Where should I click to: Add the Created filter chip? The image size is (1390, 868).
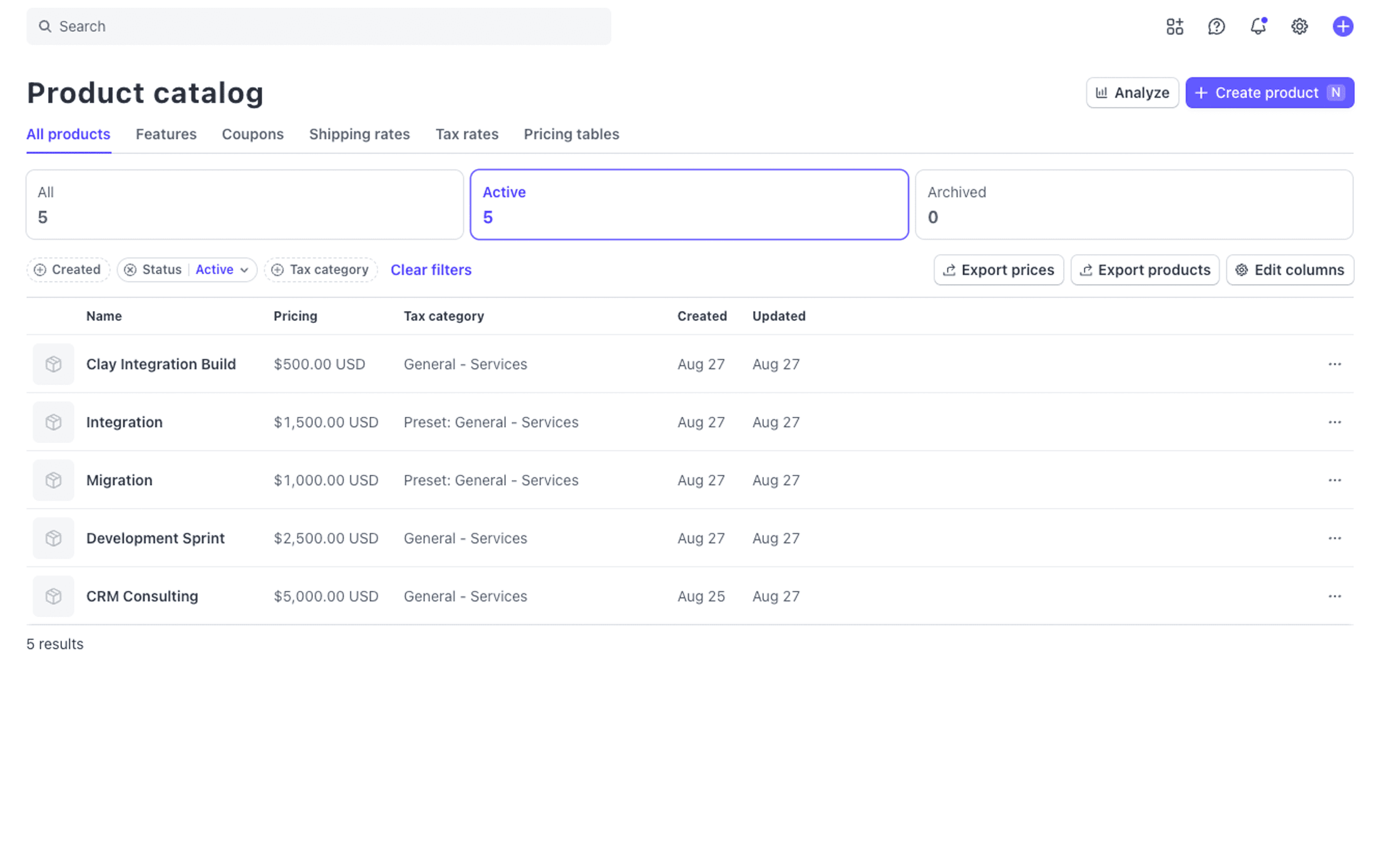tap(68, 270)
